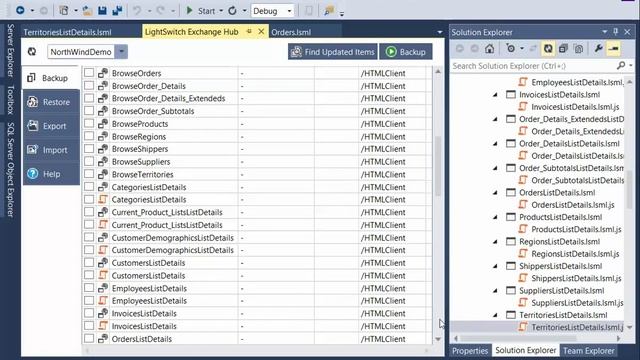Open TerritoriesListDetails.lsml.js script file
The width and height of the screenshot is (640, 360).
(577, 327)
